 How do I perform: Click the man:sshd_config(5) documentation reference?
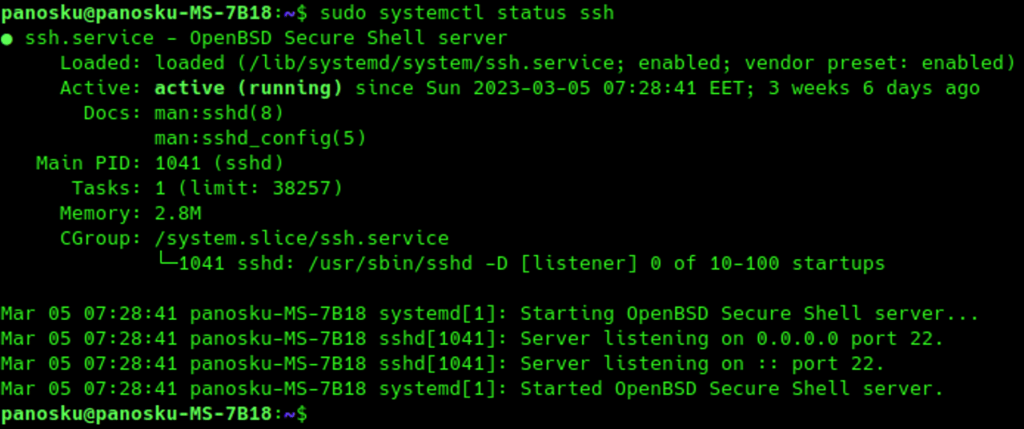(x=260, y=138)
